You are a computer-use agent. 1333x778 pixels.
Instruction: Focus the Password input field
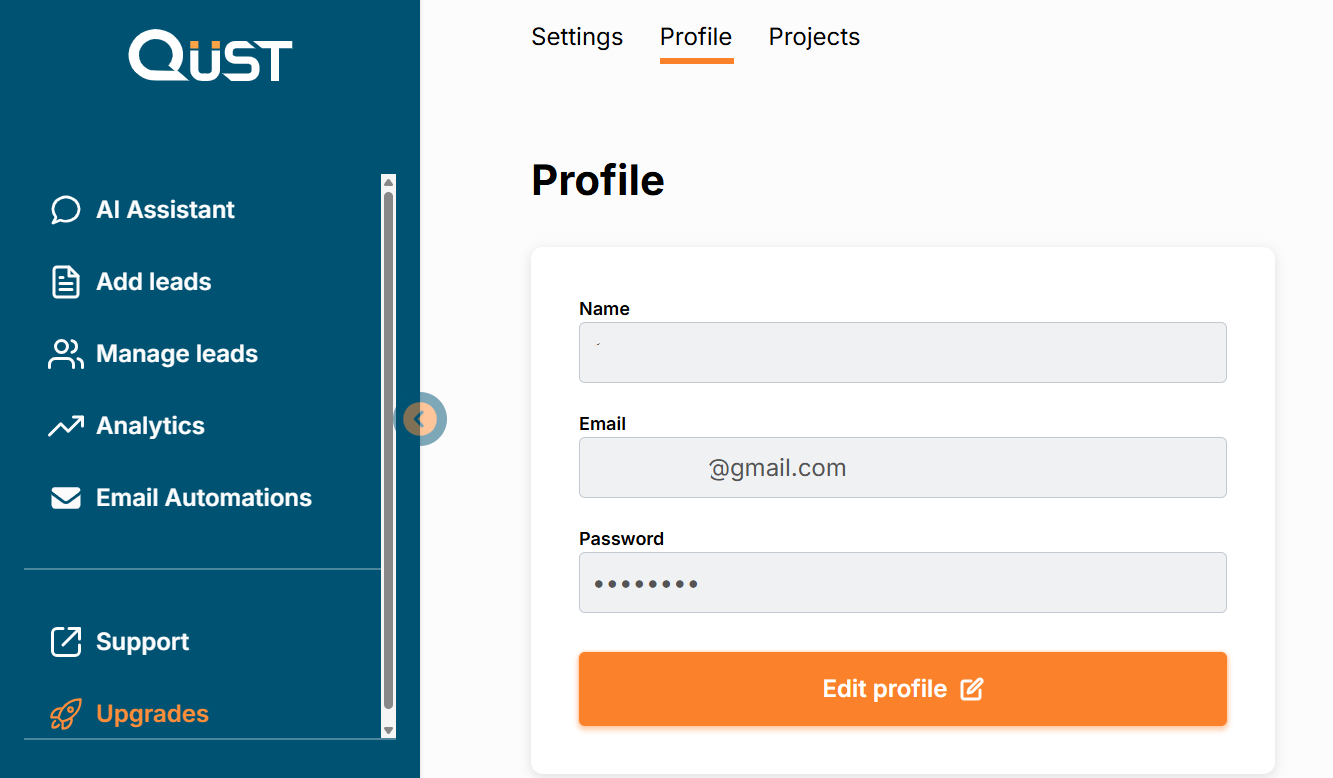(902, 582)
